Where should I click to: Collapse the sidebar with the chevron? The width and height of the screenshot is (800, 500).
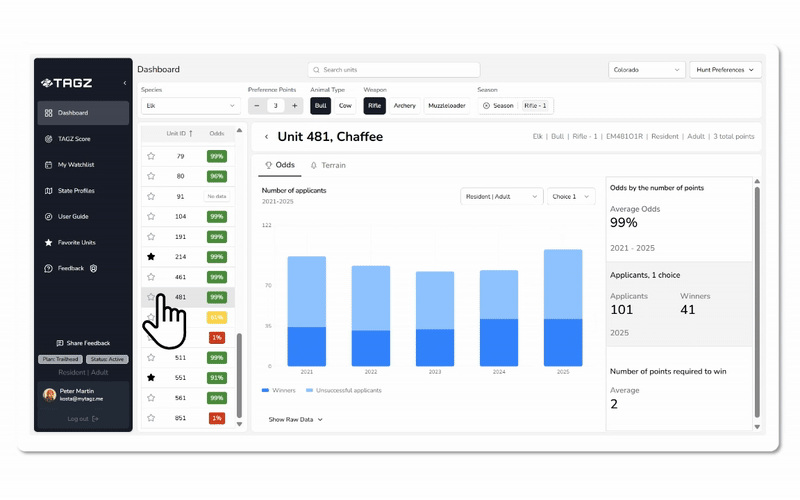[125, 83]
